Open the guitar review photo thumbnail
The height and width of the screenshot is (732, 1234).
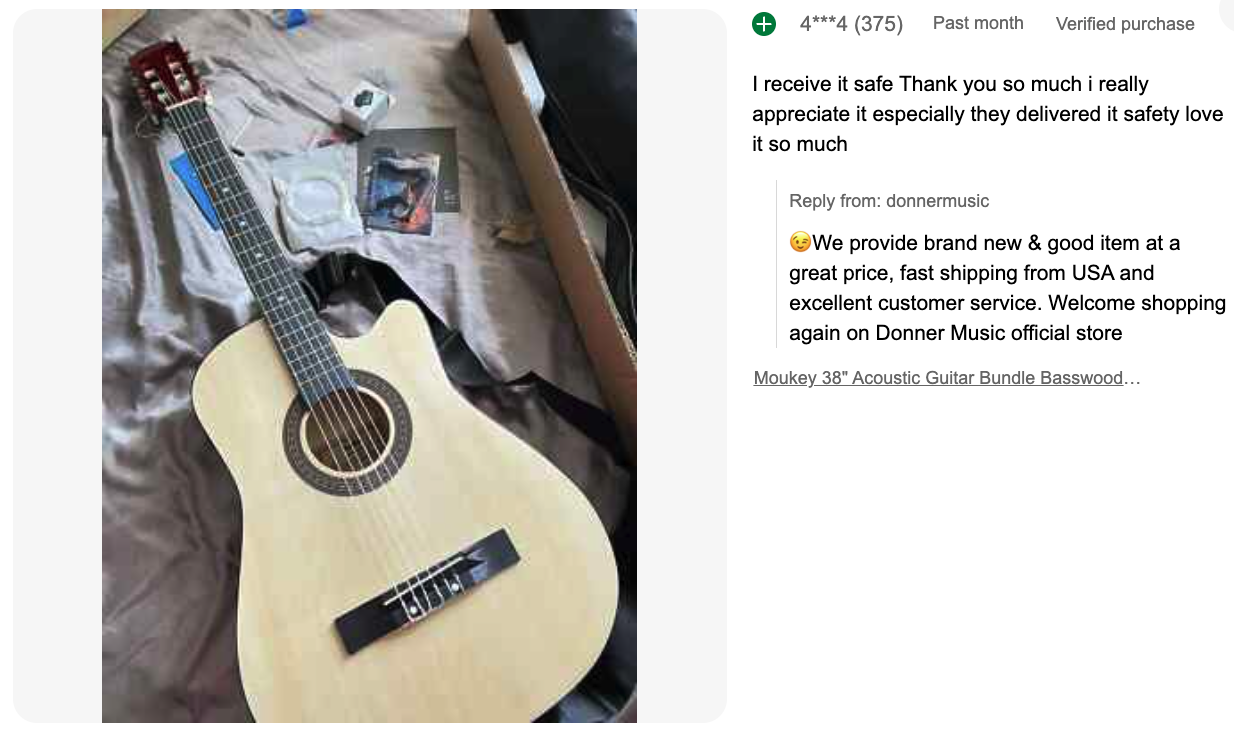click(x=369, y=366)
